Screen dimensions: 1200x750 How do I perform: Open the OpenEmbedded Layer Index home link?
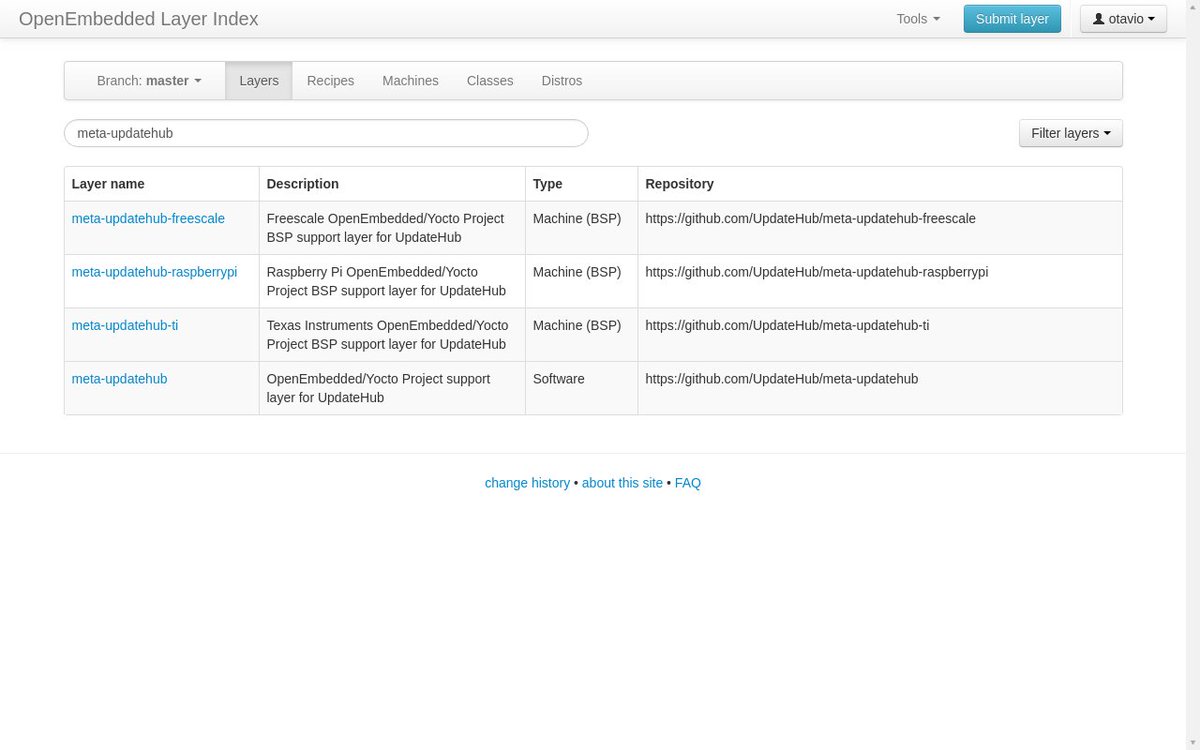click(138, 19)
